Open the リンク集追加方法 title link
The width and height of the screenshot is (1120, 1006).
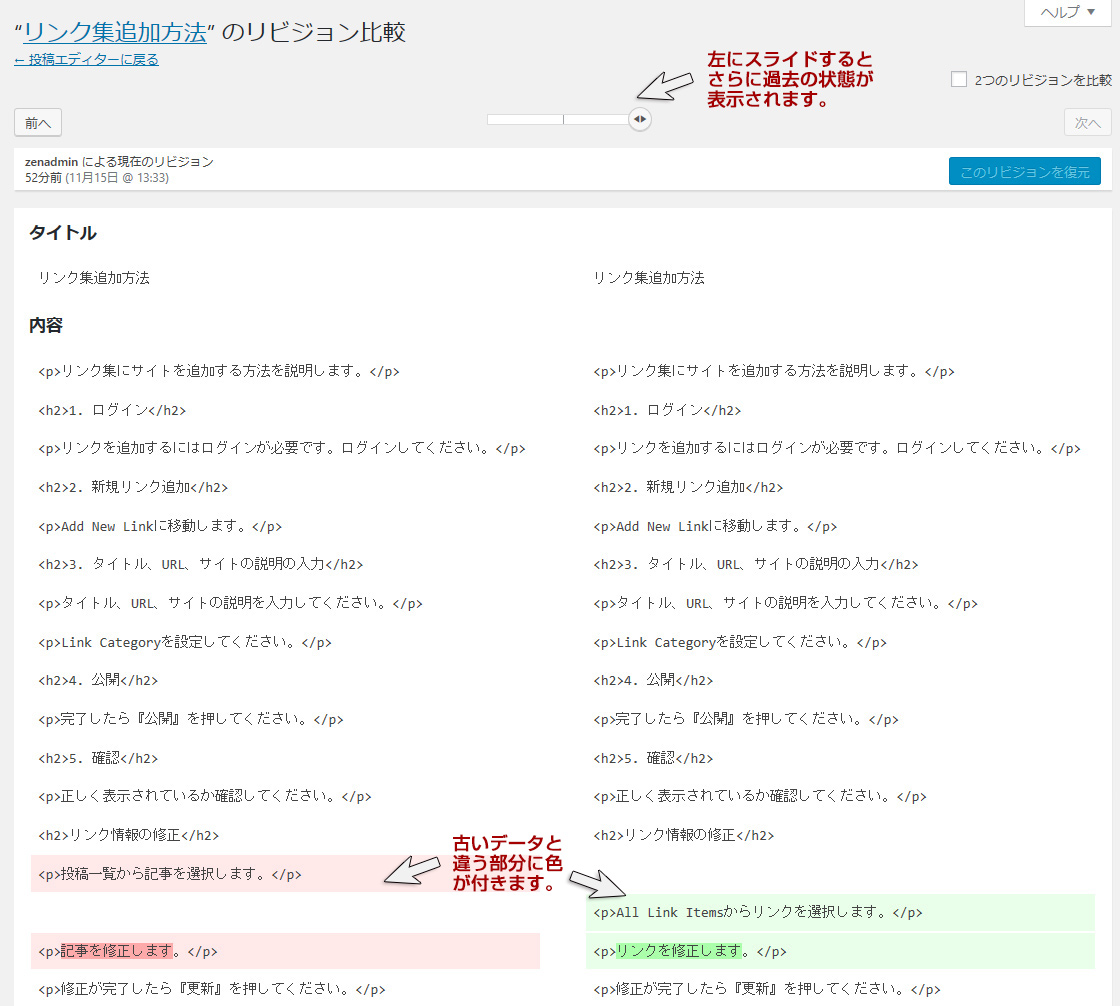(x=114, y=32)
